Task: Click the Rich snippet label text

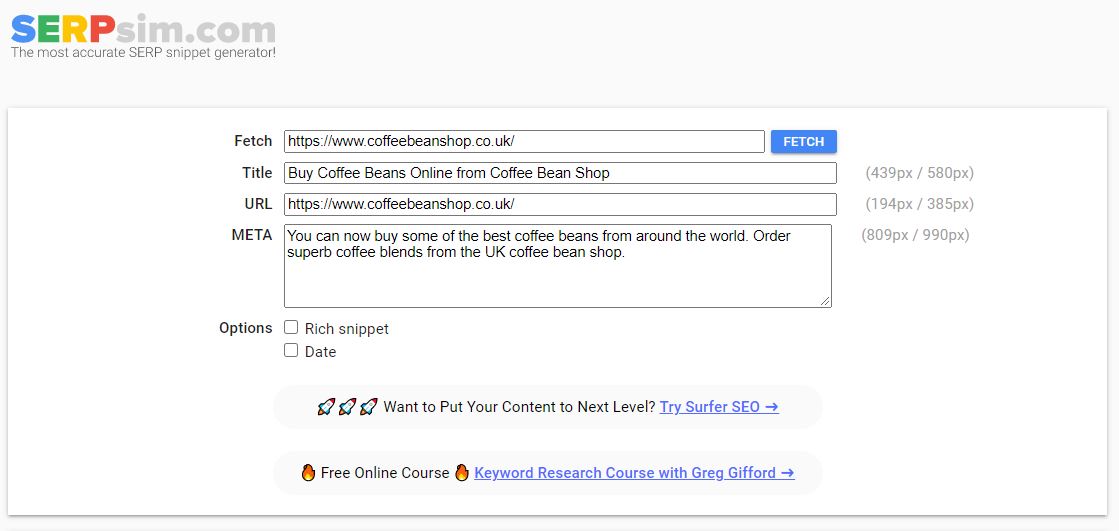Action: [347, 329]
